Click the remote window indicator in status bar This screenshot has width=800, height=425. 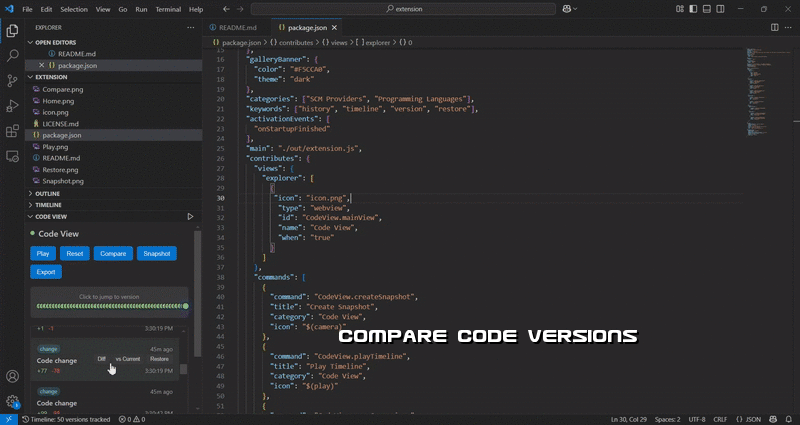[x=9, y=419]
